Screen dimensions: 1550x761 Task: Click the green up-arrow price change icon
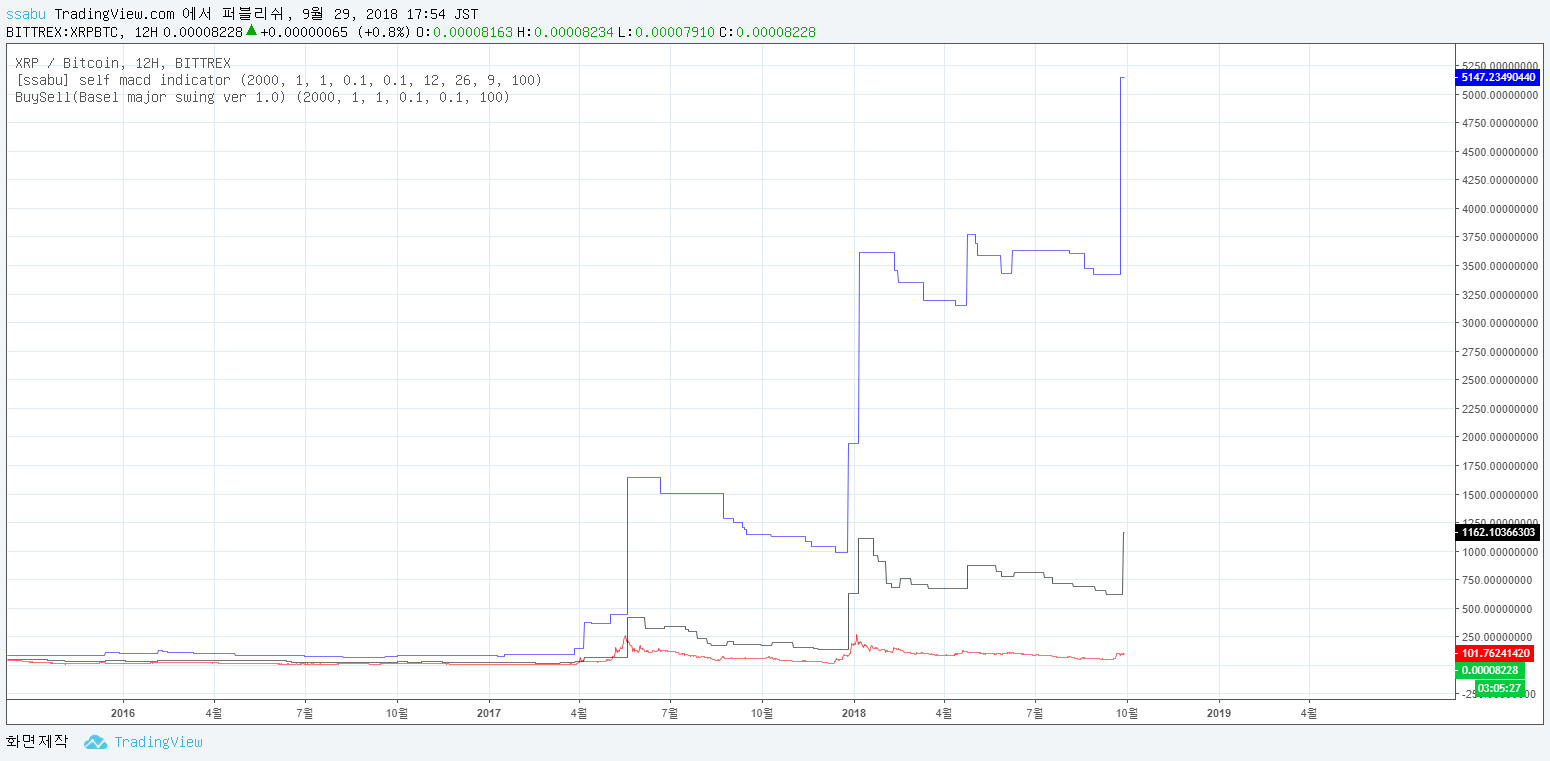pyautogui.click(x=252, y=31)
